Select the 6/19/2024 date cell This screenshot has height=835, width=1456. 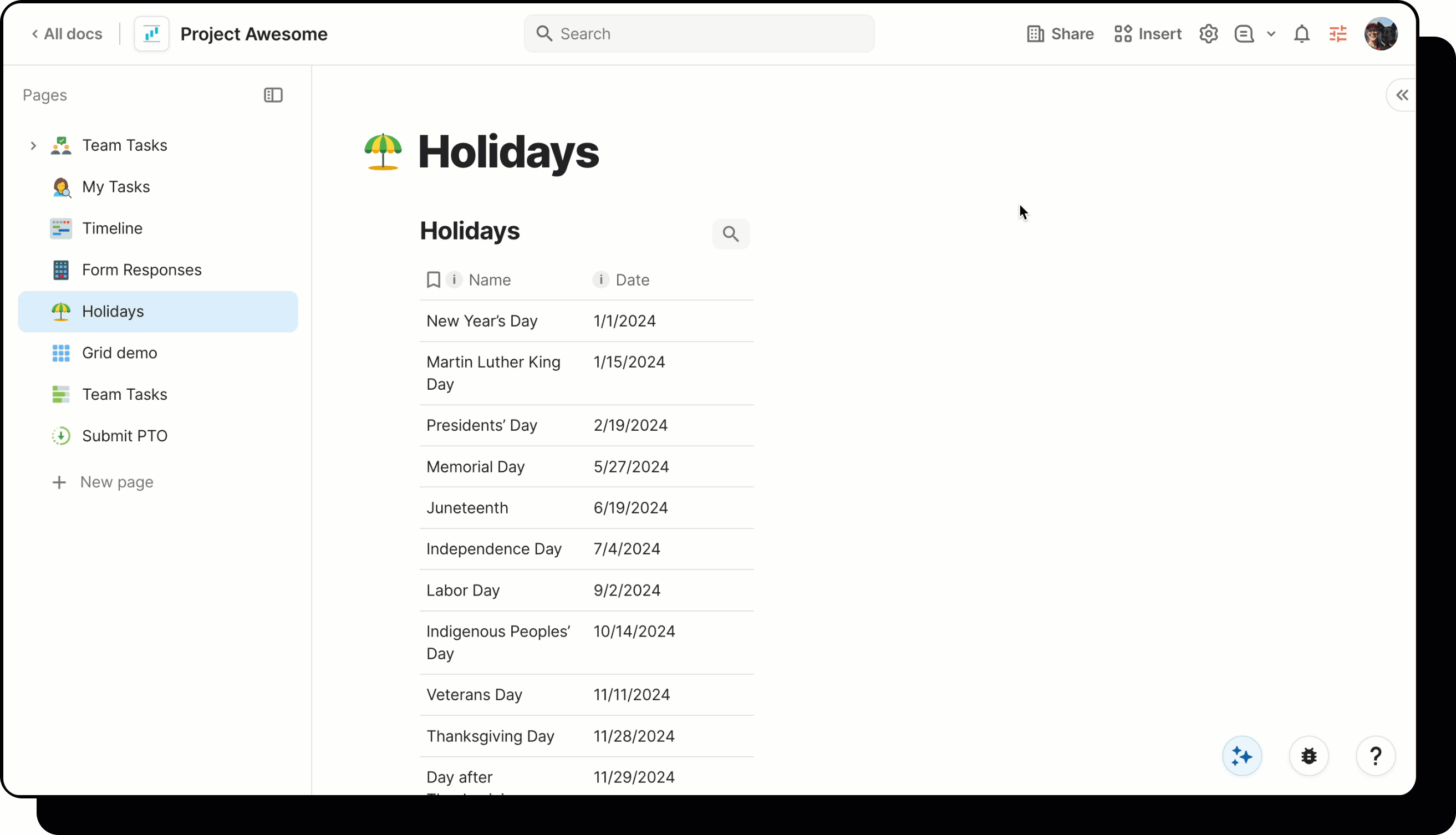click(x=670, y=508)
